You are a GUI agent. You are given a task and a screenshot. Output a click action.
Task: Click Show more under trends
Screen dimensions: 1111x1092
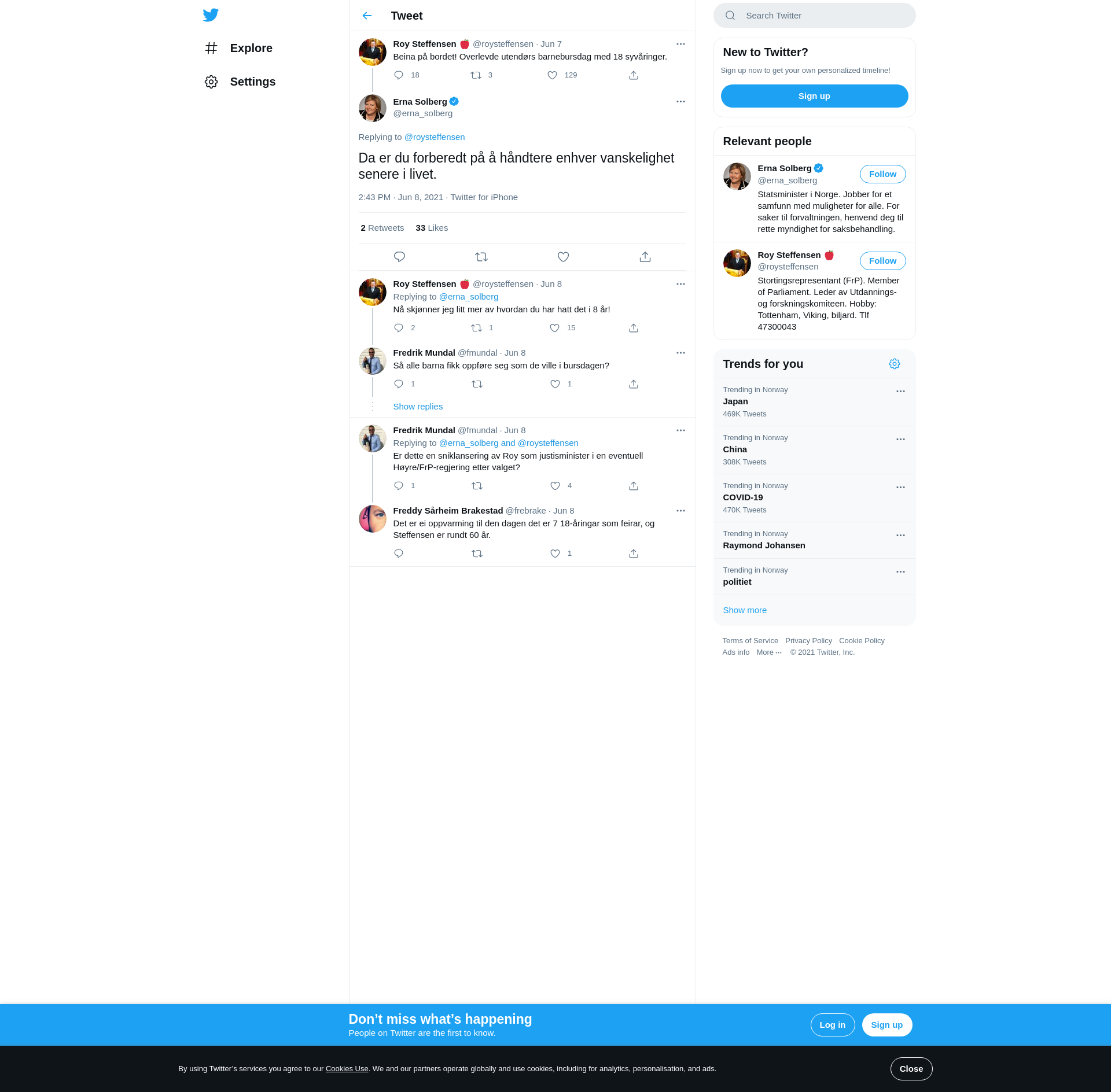[x=744, y=610]
